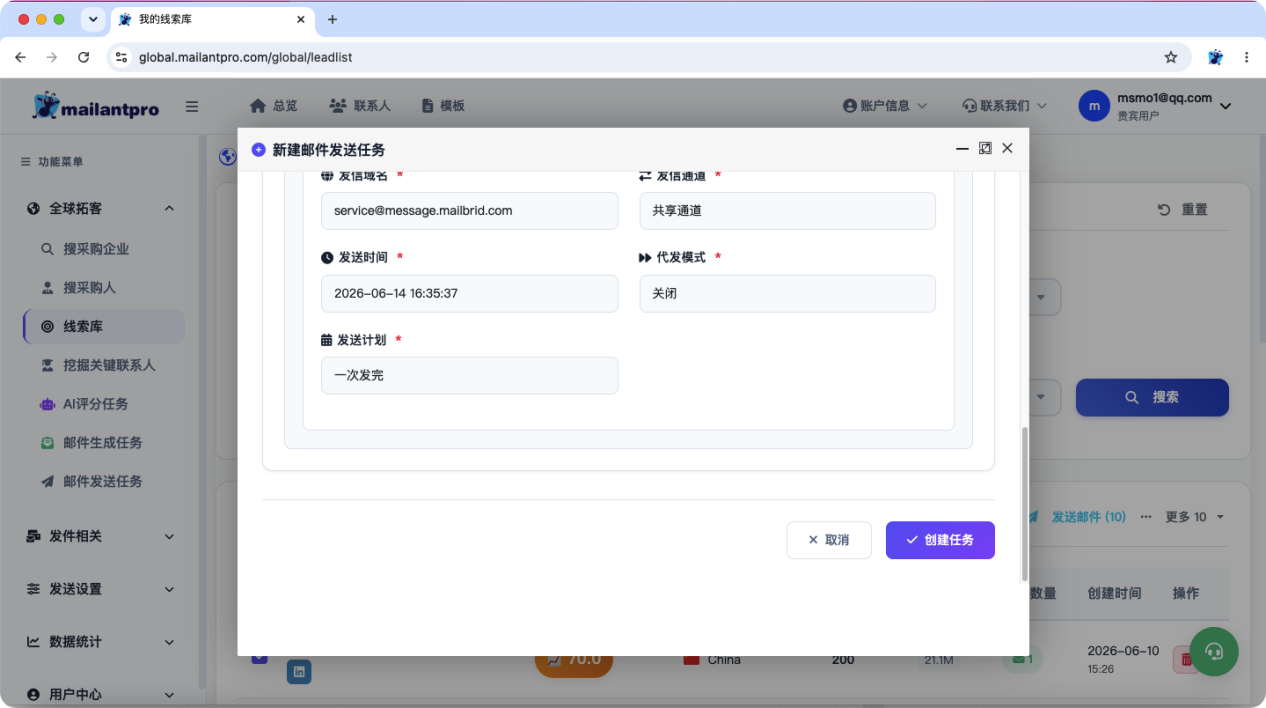
Task: Click the 搜采购人 person icon
Action: click(x=47, y=287)
